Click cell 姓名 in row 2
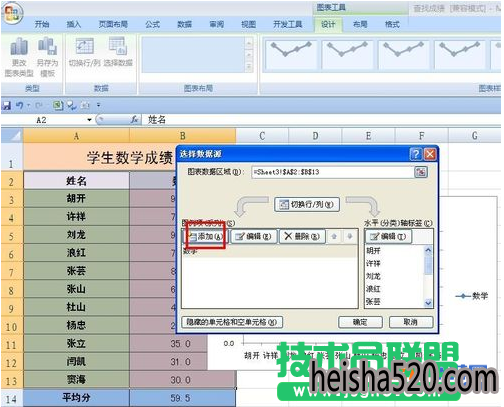504x407 pixels. pyautogui.click(x=76, y=181)
